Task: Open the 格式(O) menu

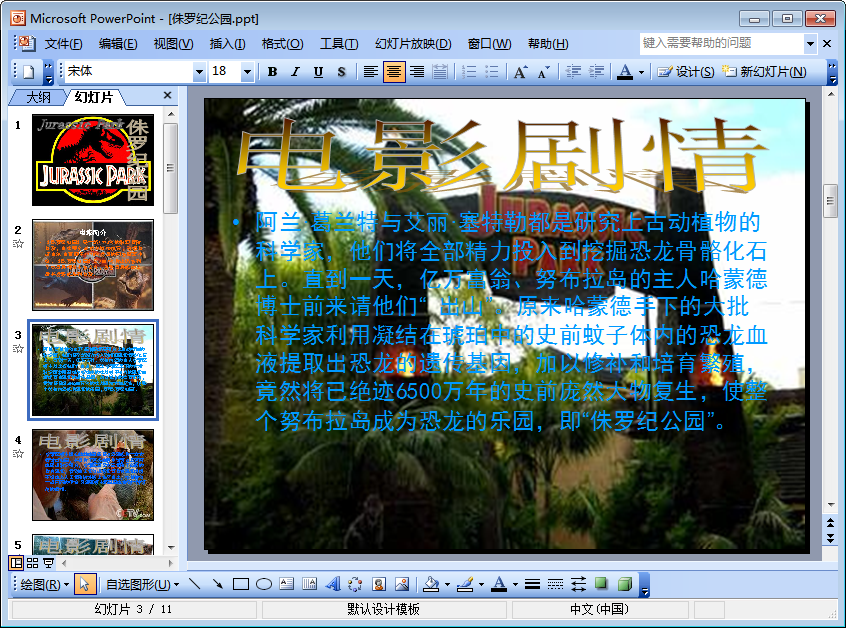Action: (282, 44)
